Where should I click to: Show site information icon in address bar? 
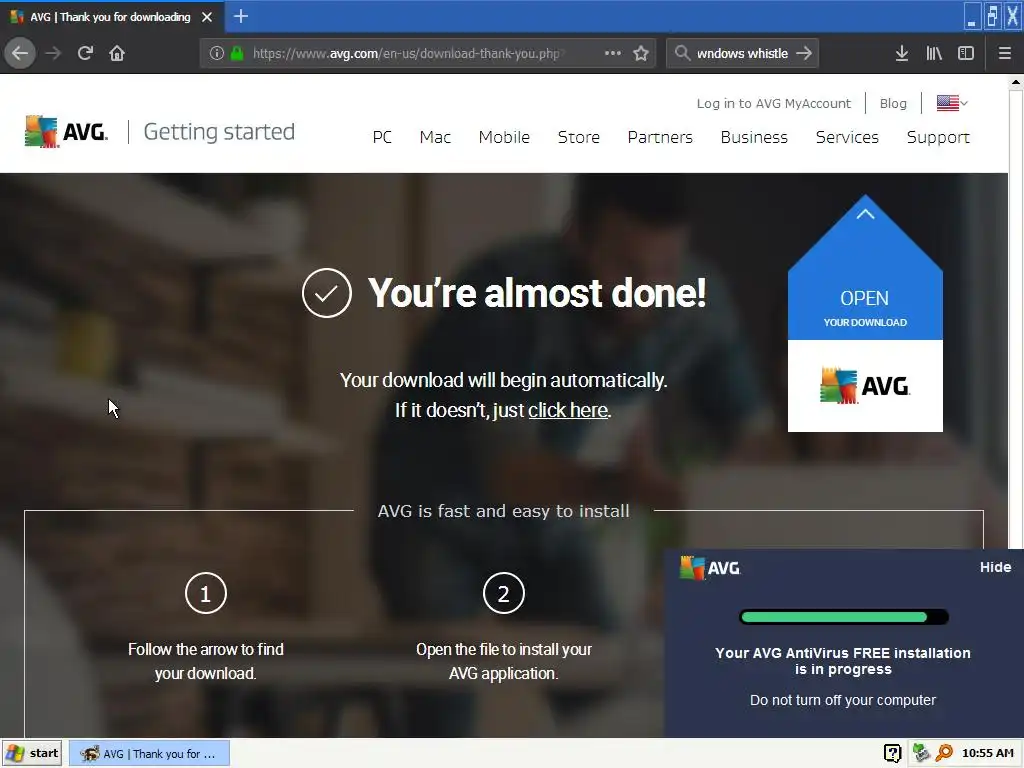216,53
